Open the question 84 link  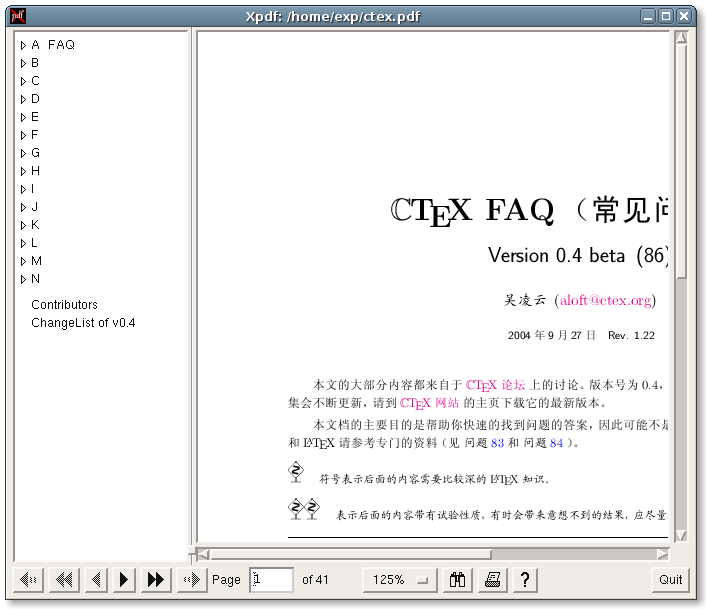pyautogui.click(x=557, y=443)
